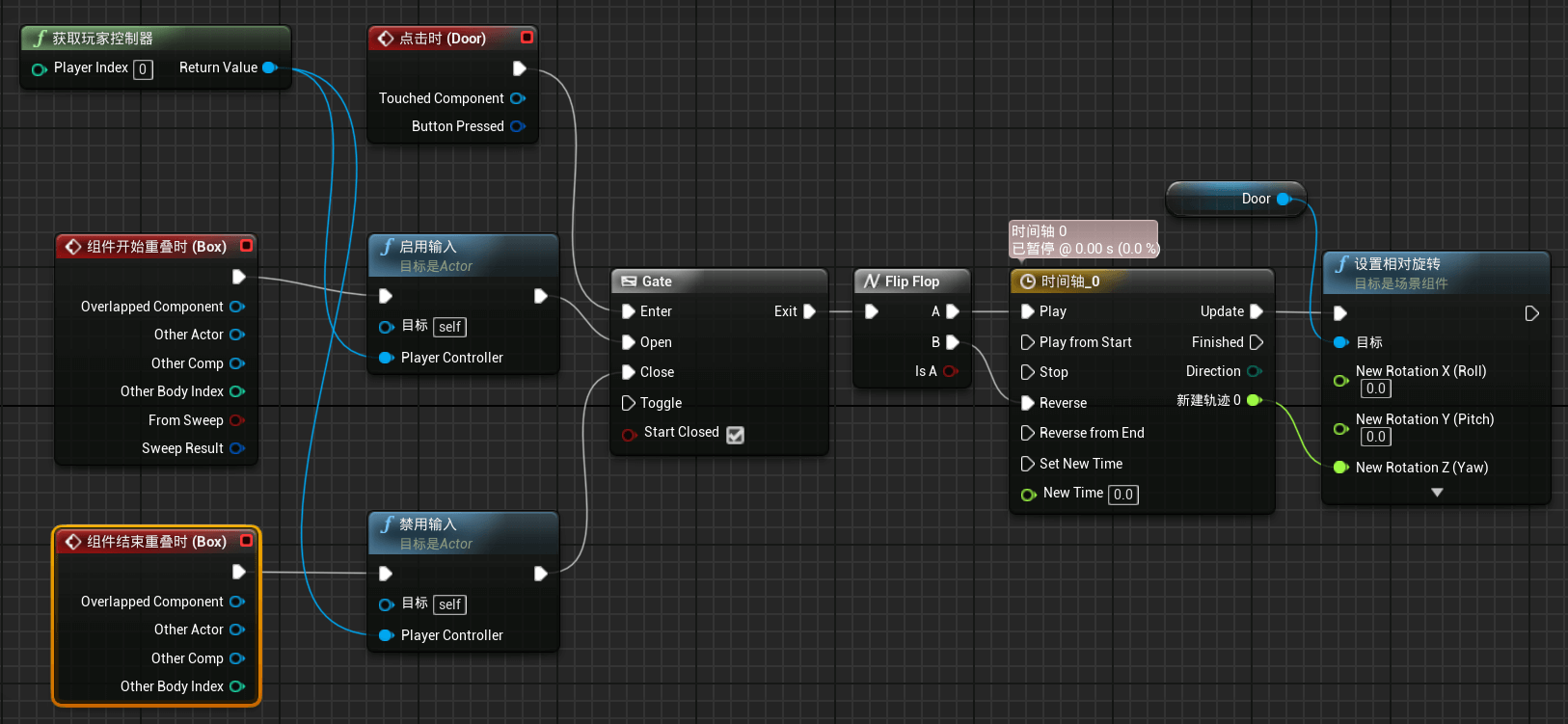Click Gate Close exec pin
The height and width of the screenshot is (724, 1568).
click(x=629, y=372)
